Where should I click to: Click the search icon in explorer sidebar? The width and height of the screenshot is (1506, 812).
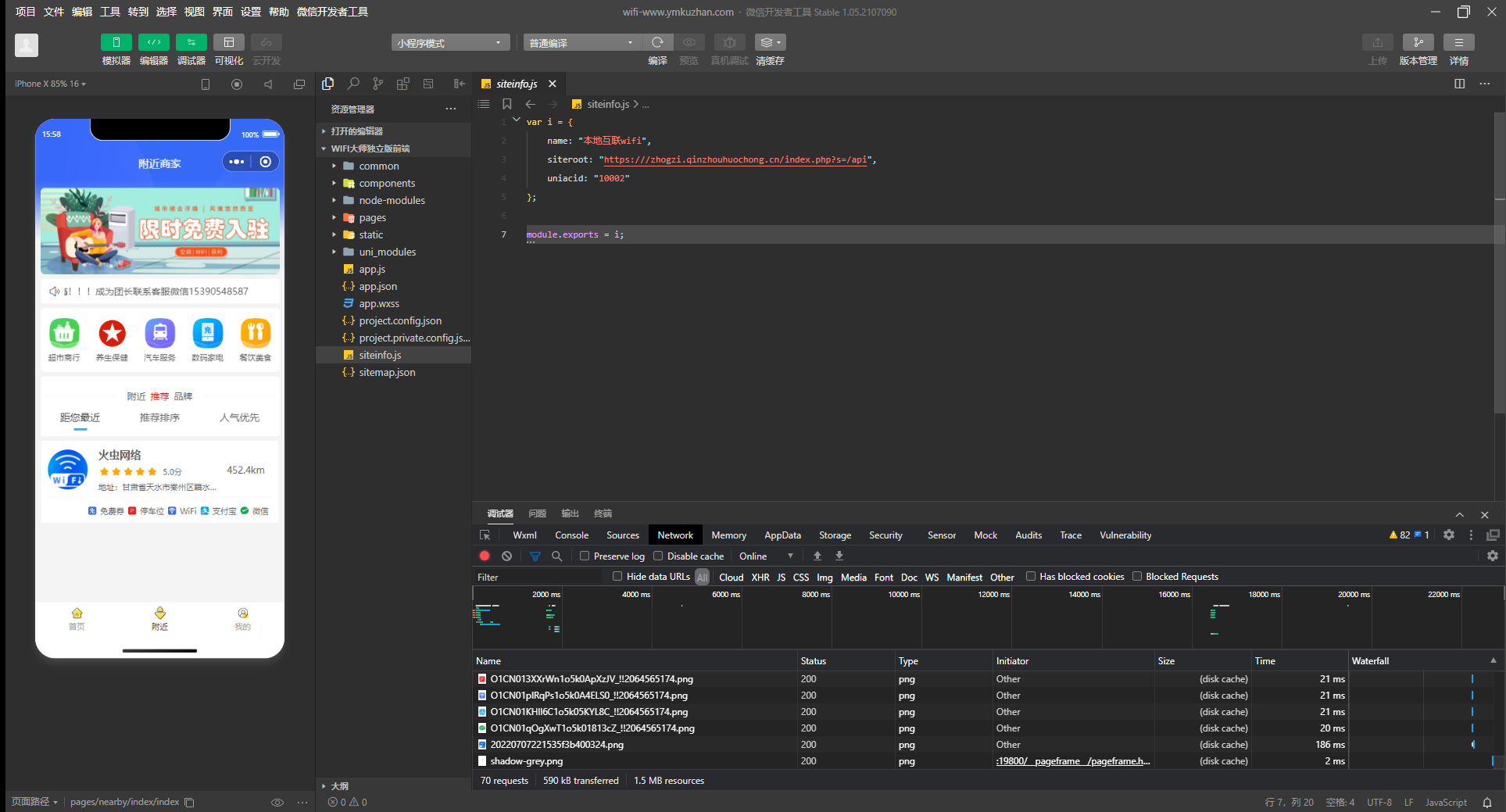[353, 84]
